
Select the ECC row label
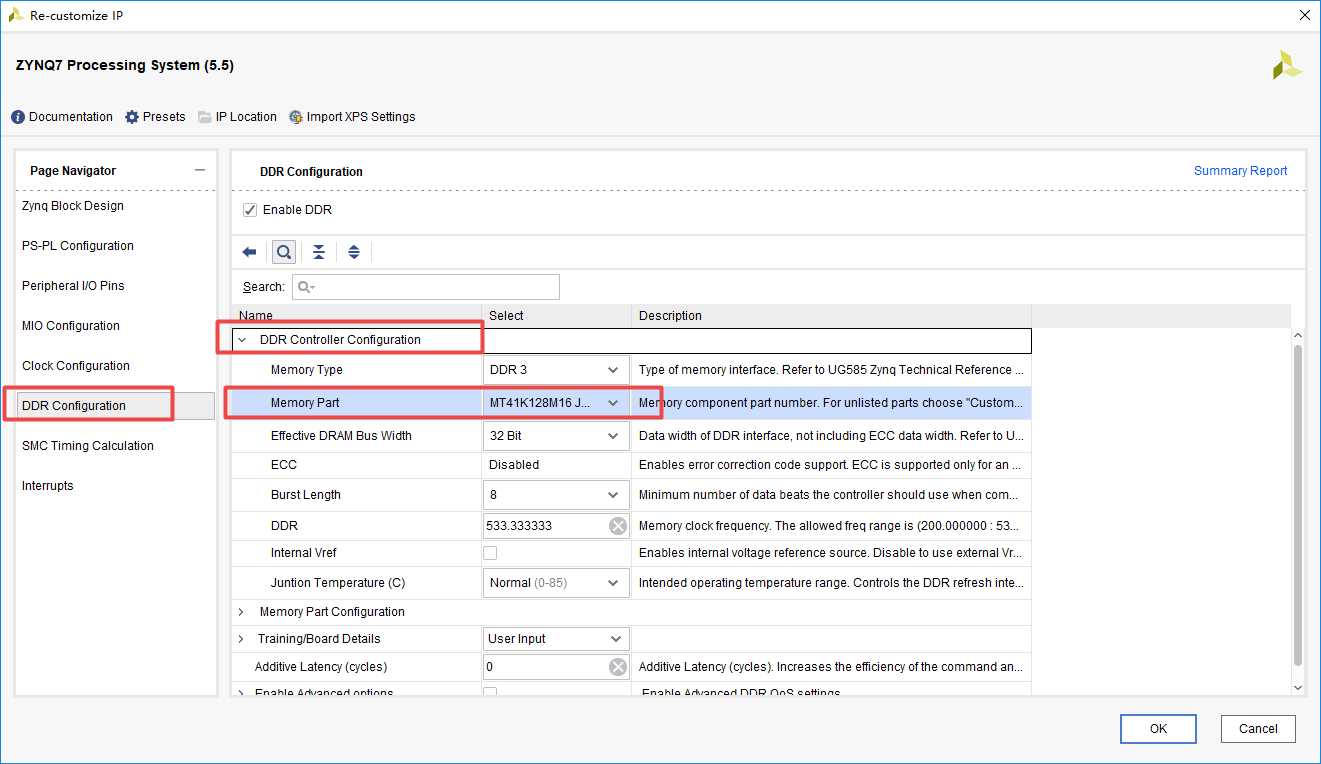(284, 465)
